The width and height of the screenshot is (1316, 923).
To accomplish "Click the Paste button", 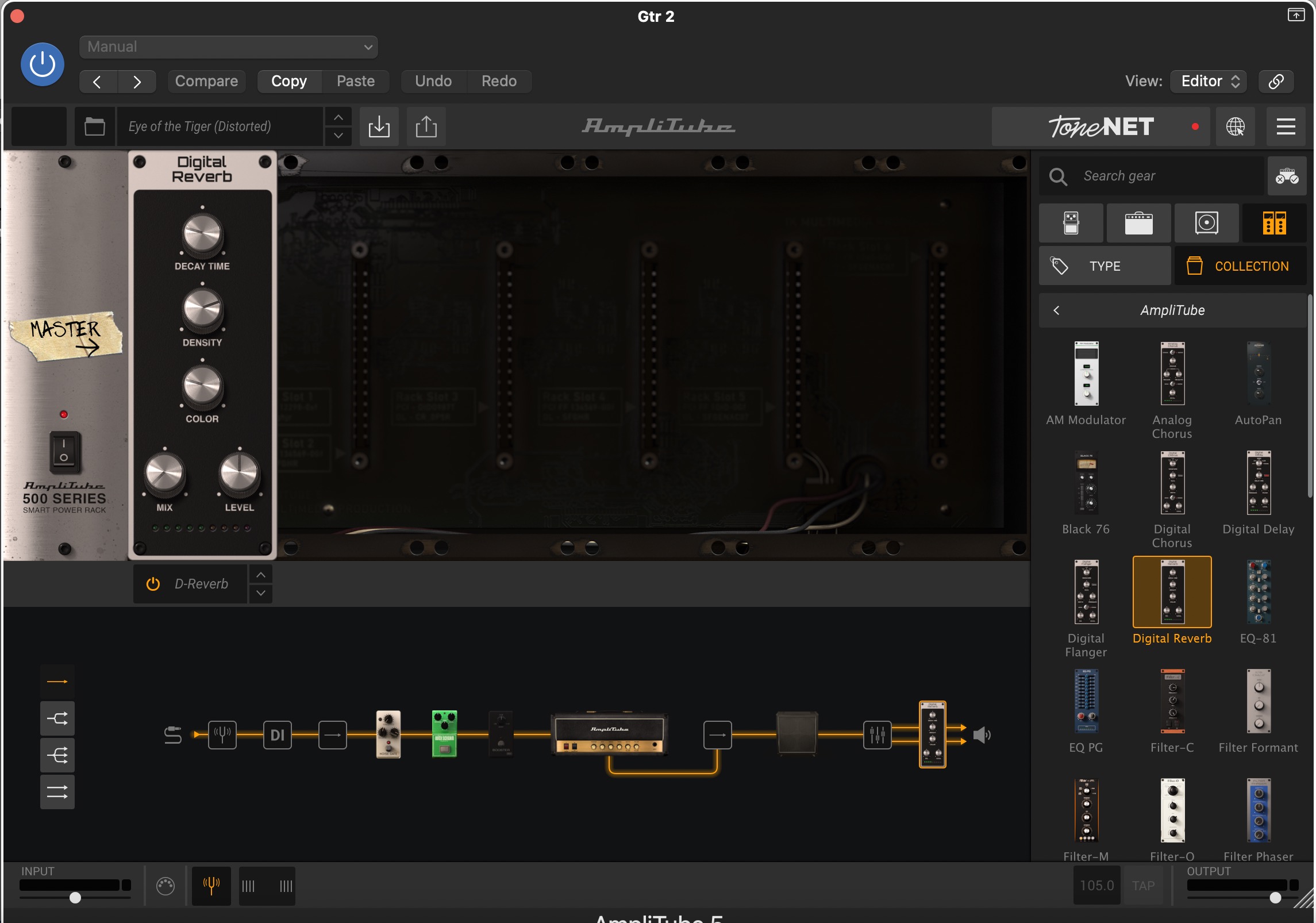I will point(356,81).
